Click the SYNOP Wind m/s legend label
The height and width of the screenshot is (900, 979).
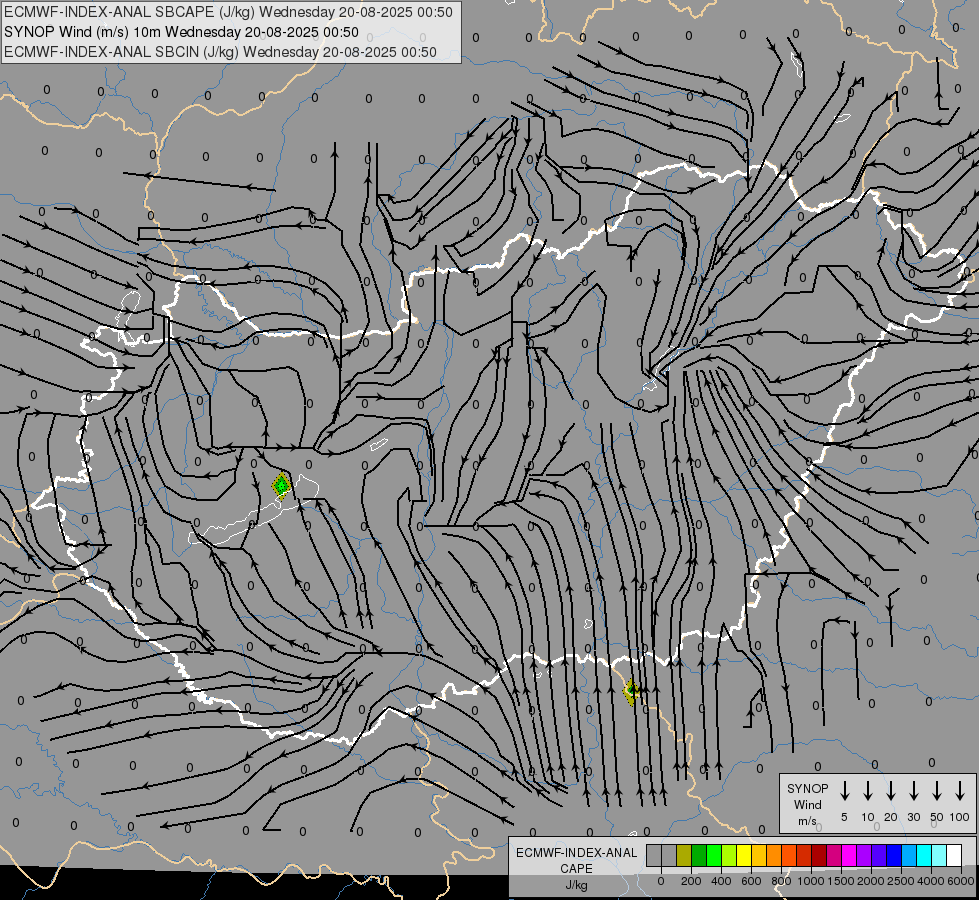[807, 804]
